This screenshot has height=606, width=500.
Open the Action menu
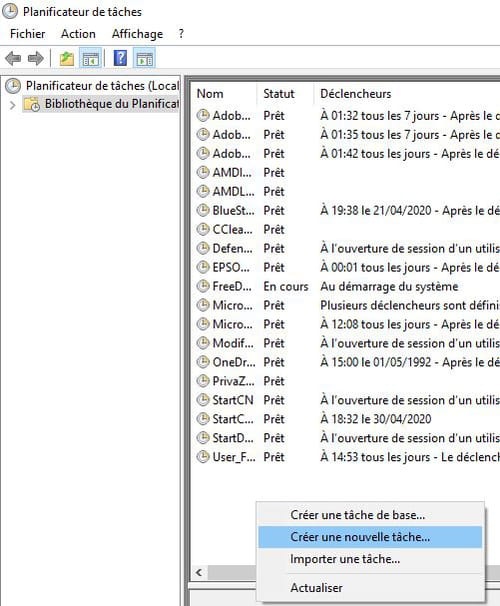[x=78, y=34]
